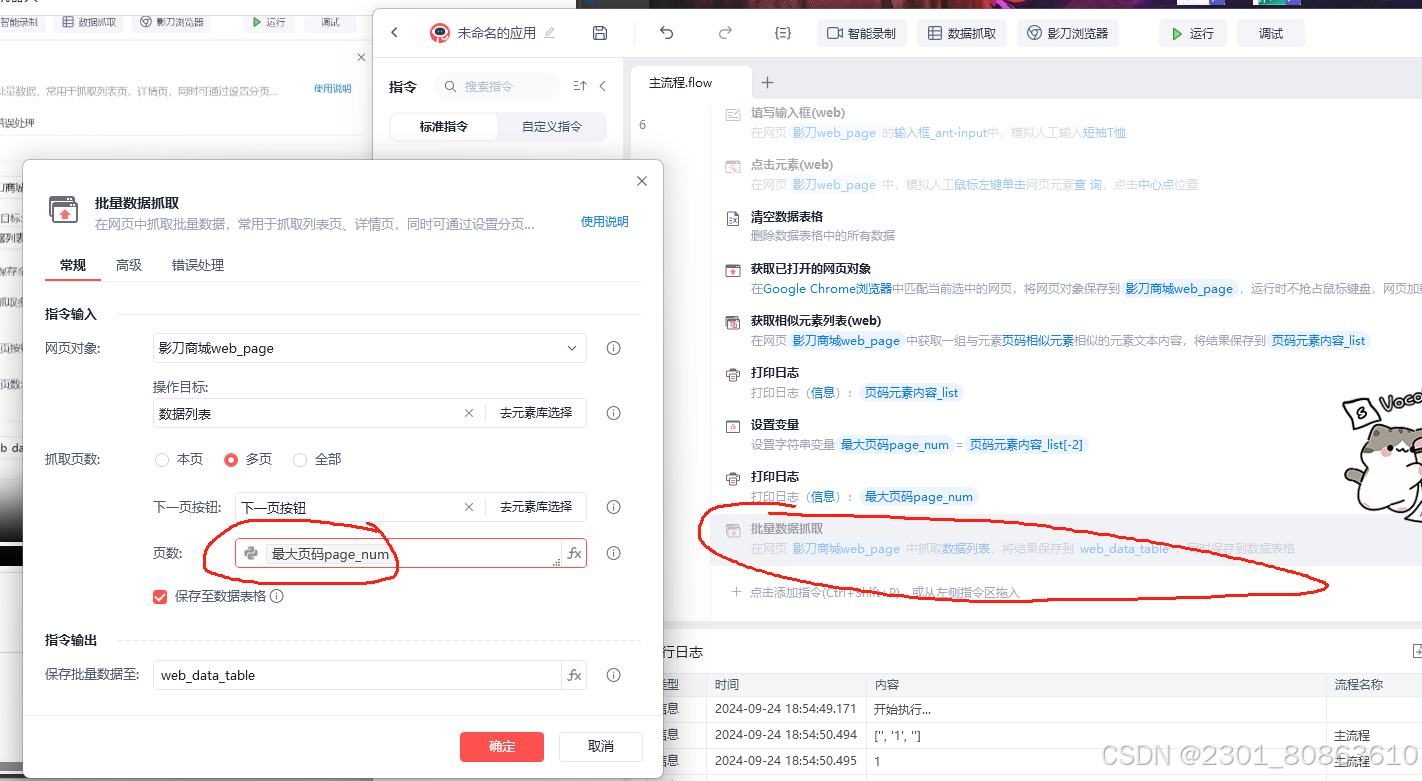Click the fx icon in 保存批量数据至 field
The height and width of the screenshot is (781, 1422).
point(574,675)
